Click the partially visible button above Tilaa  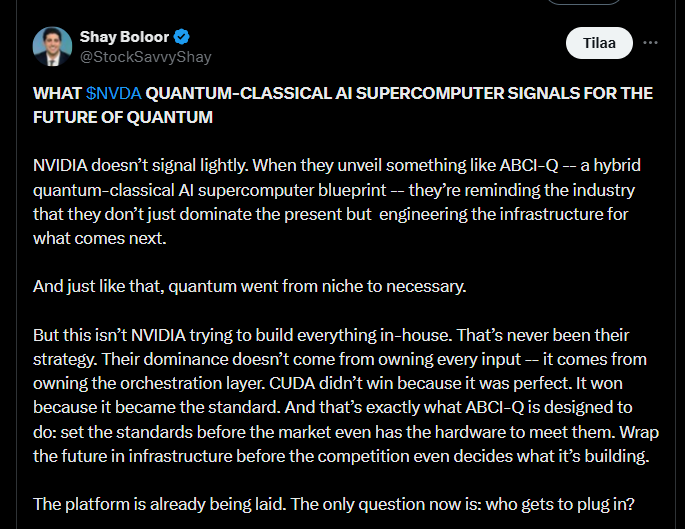(585, 2)
